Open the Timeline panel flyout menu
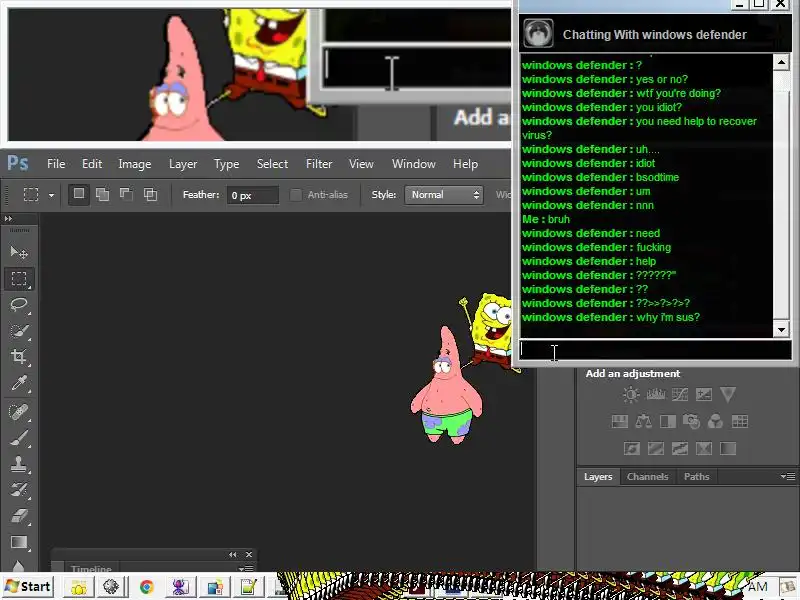This screenshot has height=600, width=800. 245,568
